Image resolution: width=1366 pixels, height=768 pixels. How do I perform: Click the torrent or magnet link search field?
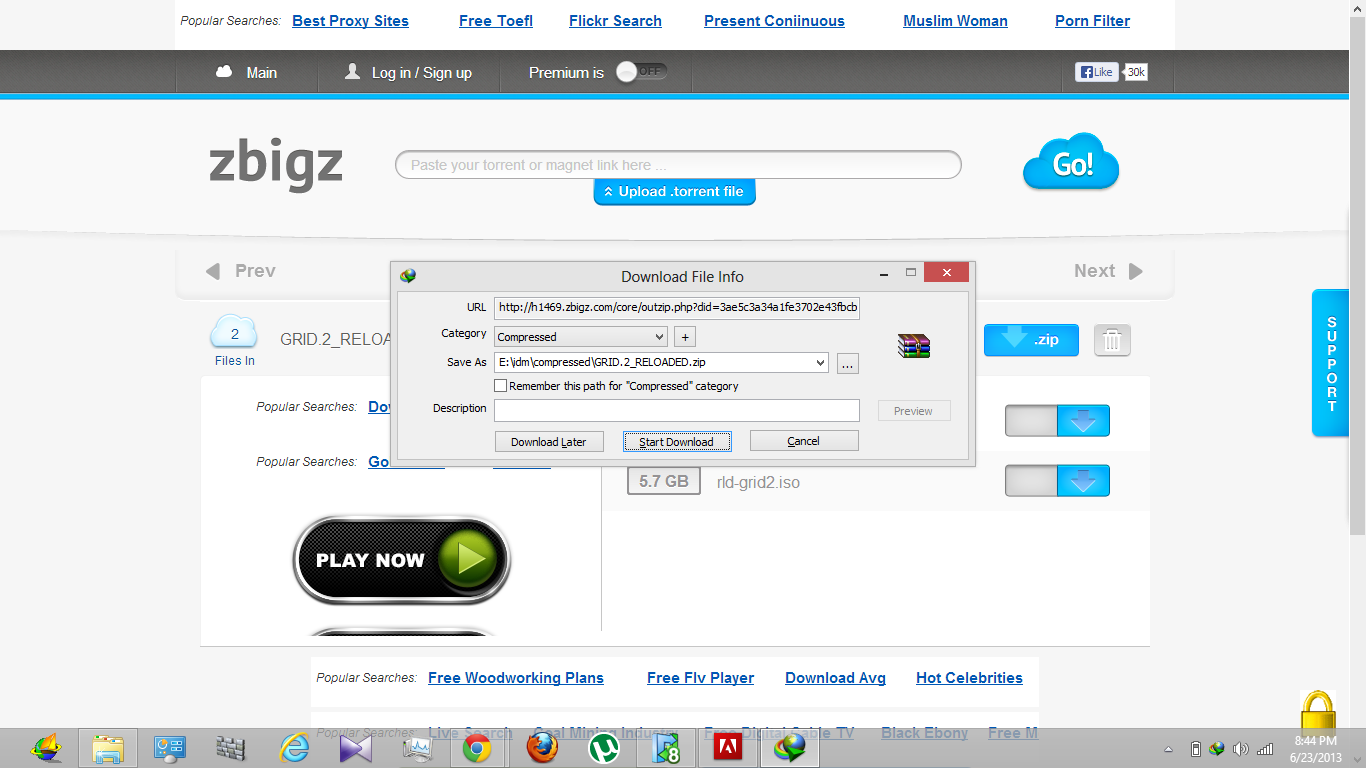pyautogui.click(x=678, y=165)
